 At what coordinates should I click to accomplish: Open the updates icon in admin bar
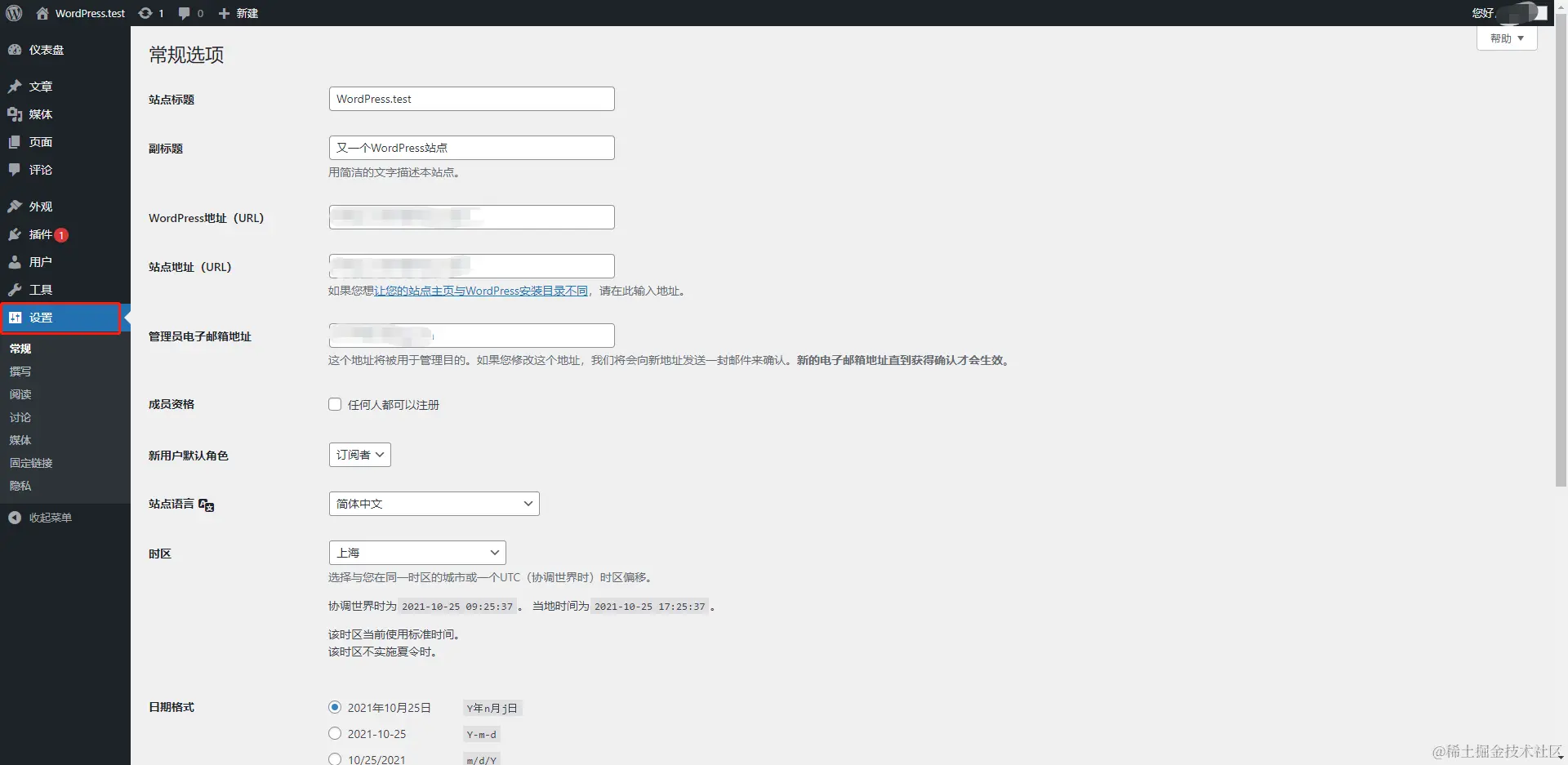tap(145, 13)
